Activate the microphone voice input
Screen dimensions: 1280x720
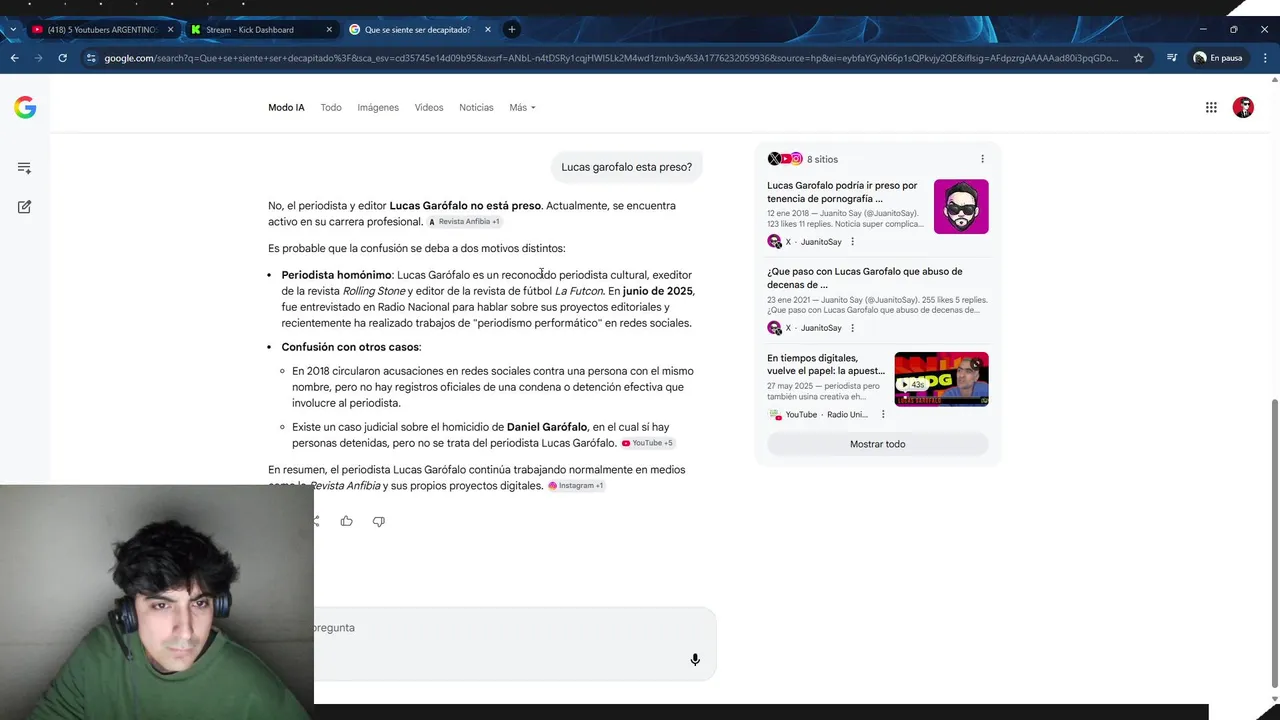[x=695, y=660]
